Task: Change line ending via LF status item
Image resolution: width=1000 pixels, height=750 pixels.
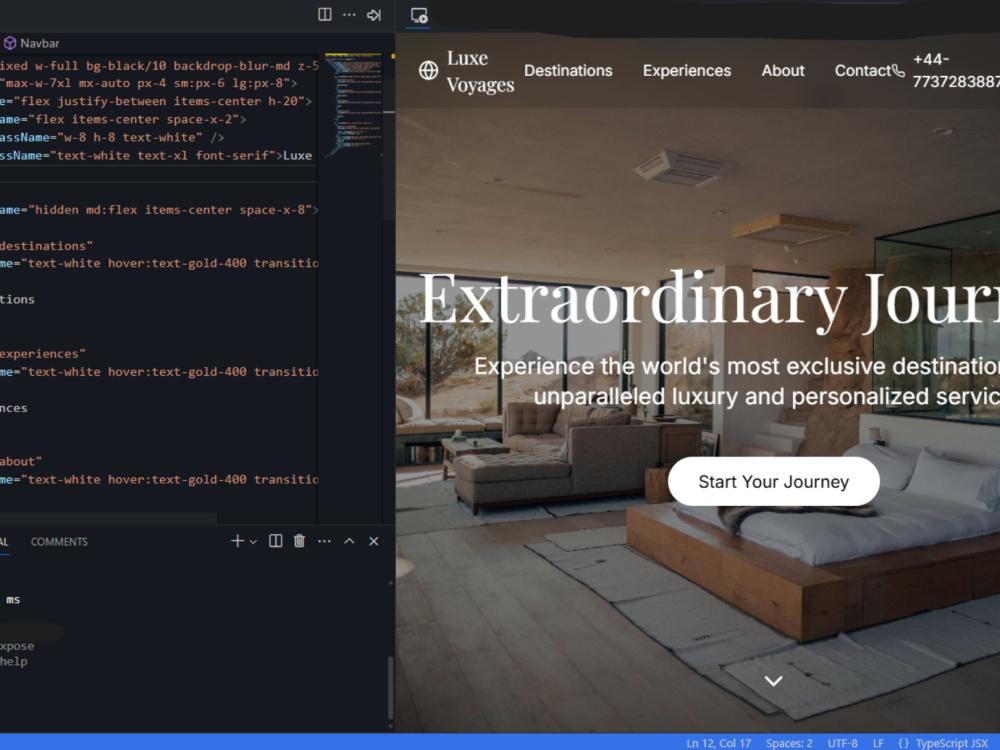Action: [878, 743]
